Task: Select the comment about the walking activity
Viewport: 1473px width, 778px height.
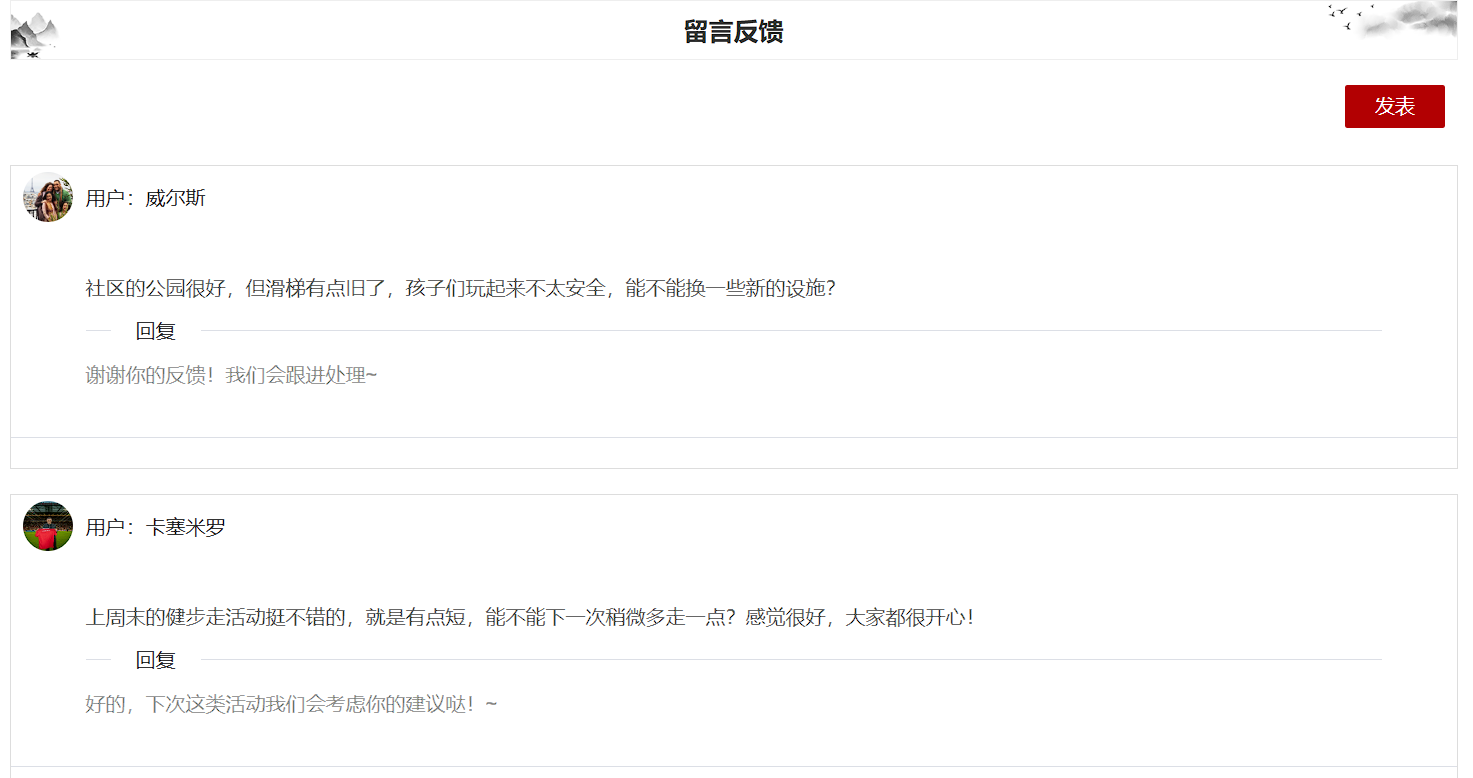Action: (529, 617)
